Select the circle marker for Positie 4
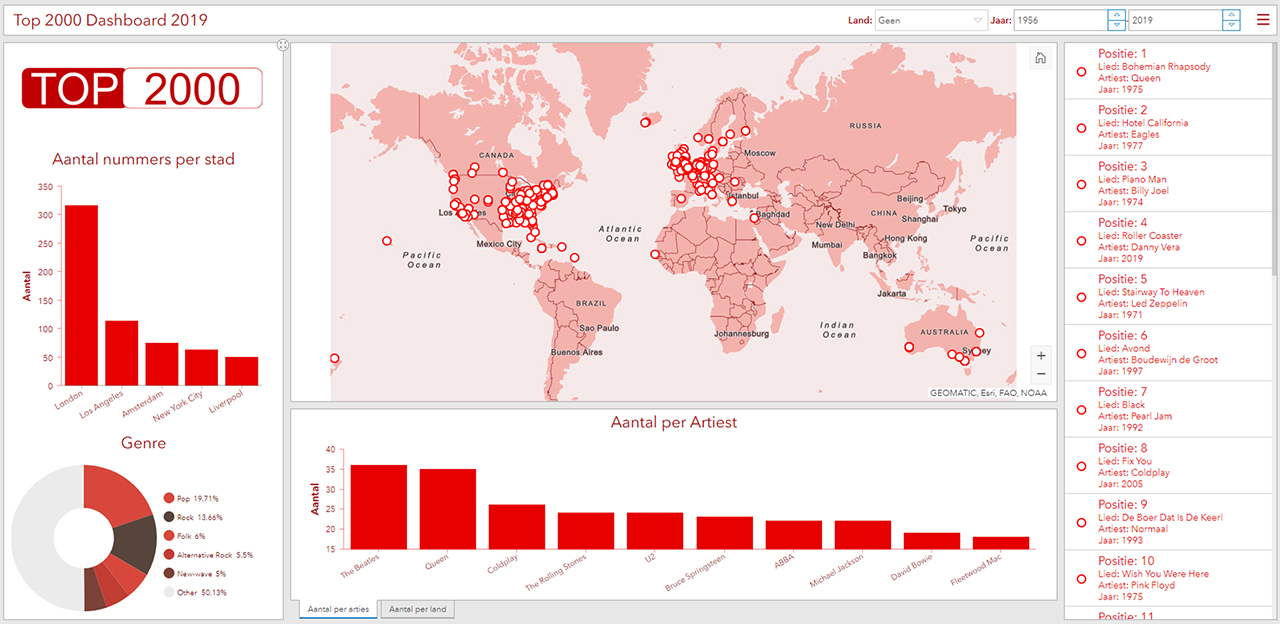 [1081, 241]
